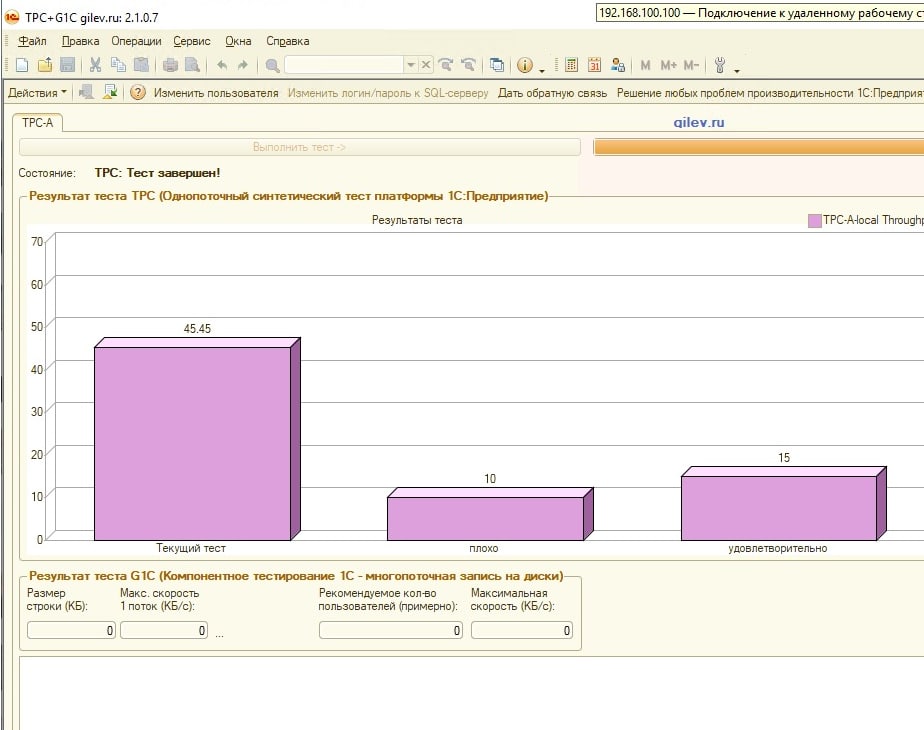
Task: Click the M memory button
Action: pyautogui.click(x=645, y=65)
